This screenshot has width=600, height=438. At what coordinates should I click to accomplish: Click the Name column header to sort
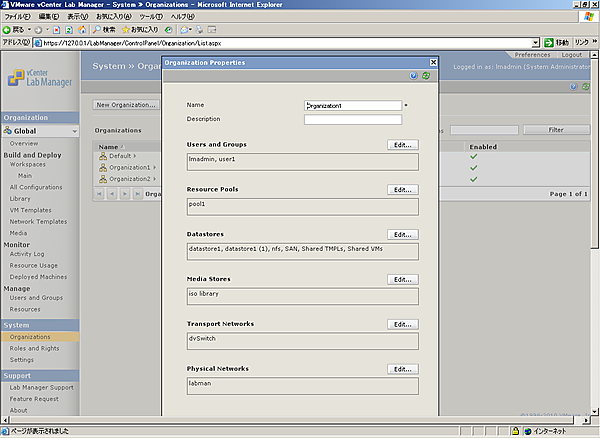(x=108, y=147)
